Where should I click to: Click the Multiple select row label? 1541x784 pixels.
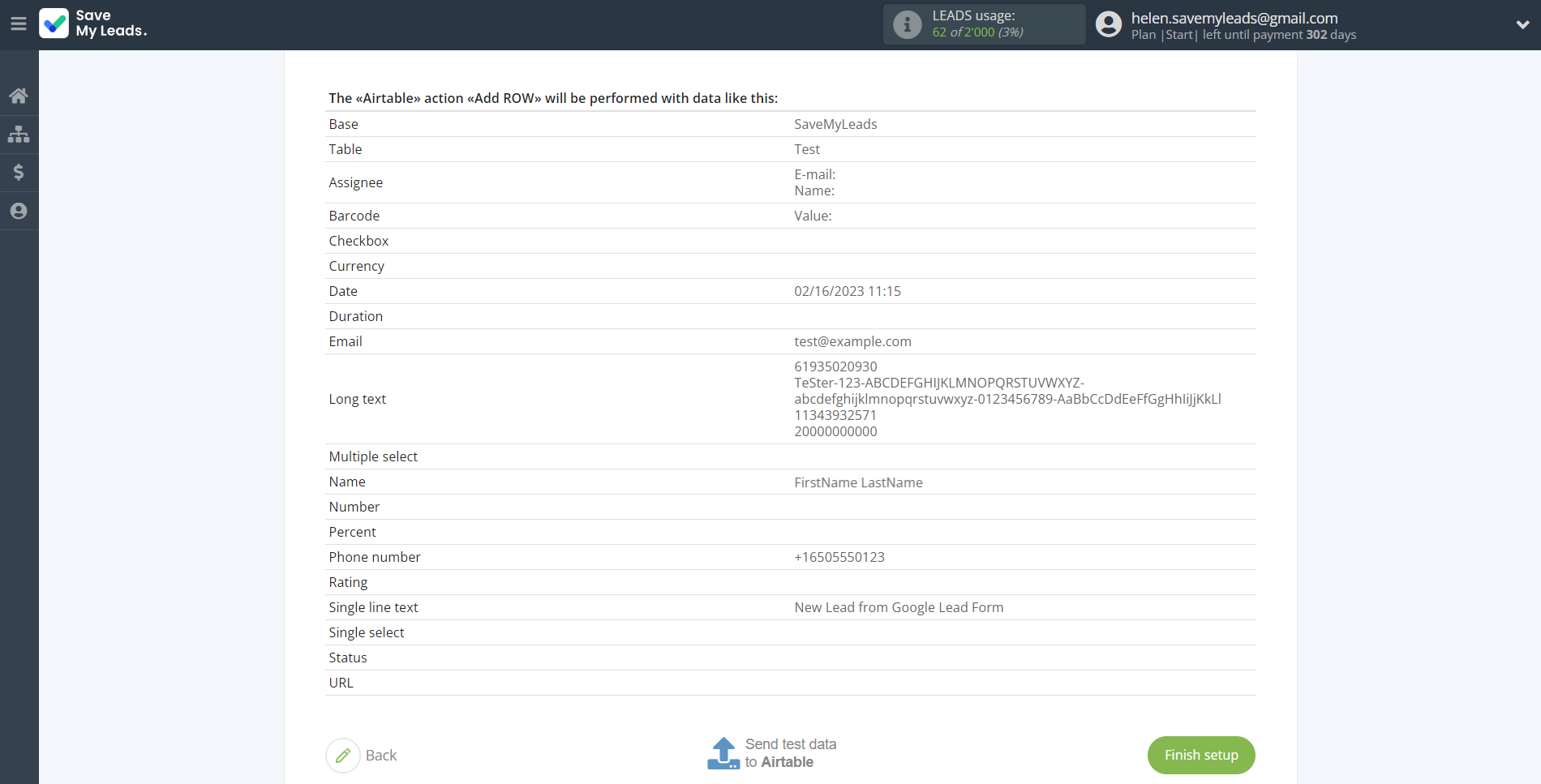[x=373, y=456]
